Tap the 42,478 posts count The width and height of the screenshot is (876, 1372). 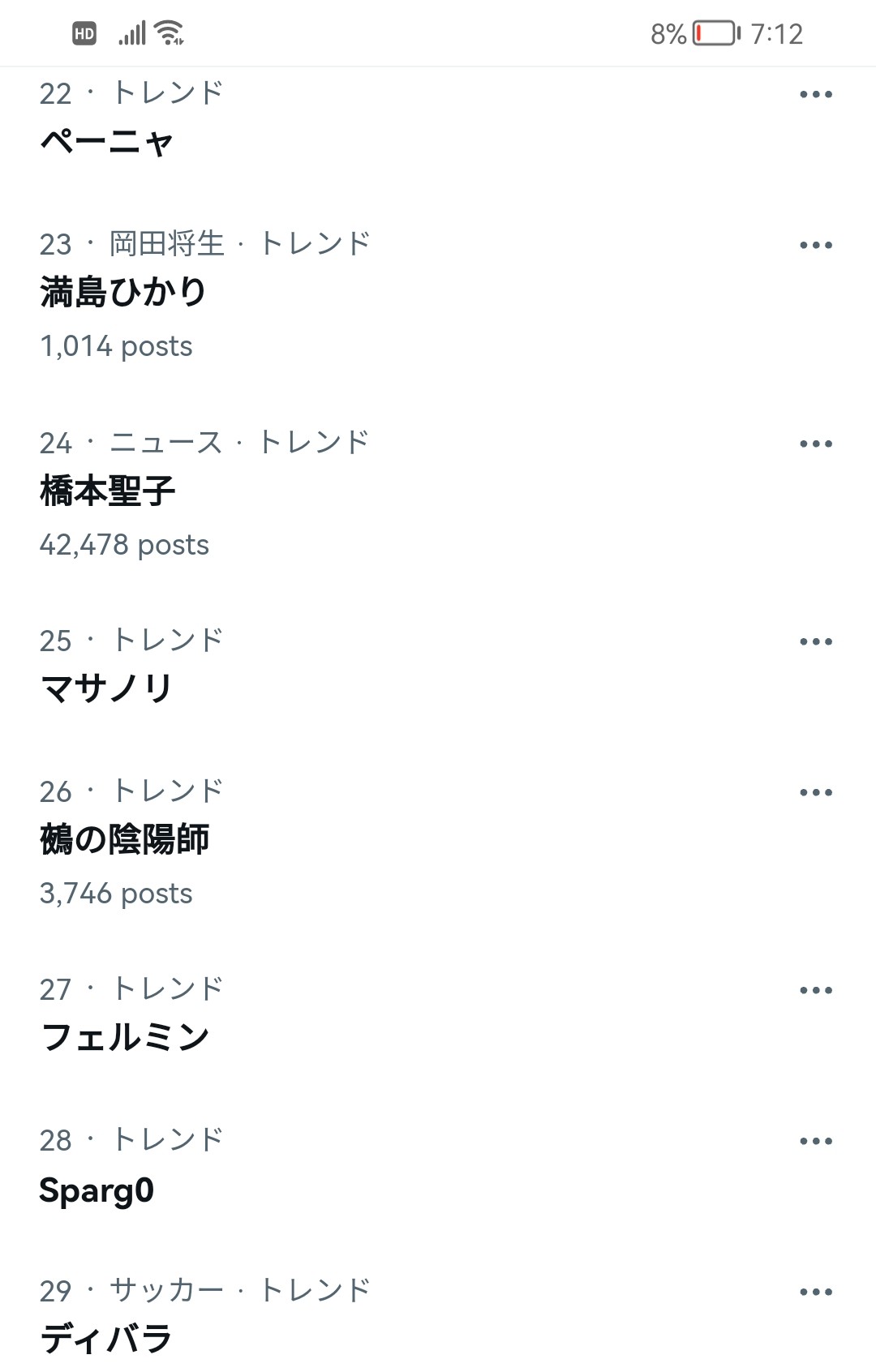pyautogui.click(x=124, y=545)
